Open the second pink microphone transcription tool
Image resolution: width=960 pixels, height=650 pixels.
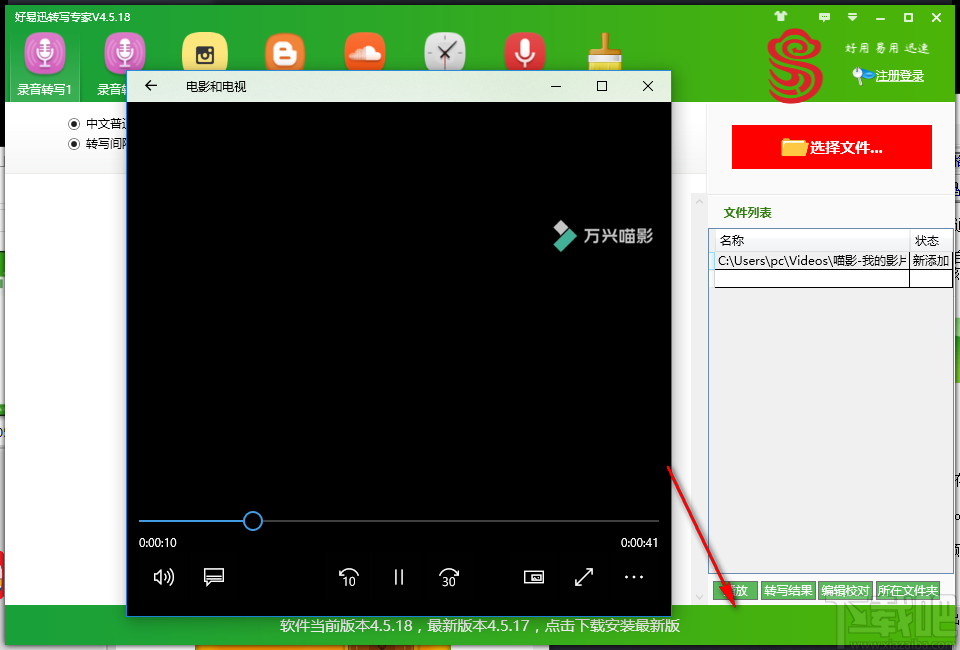(x=124, y=54)
